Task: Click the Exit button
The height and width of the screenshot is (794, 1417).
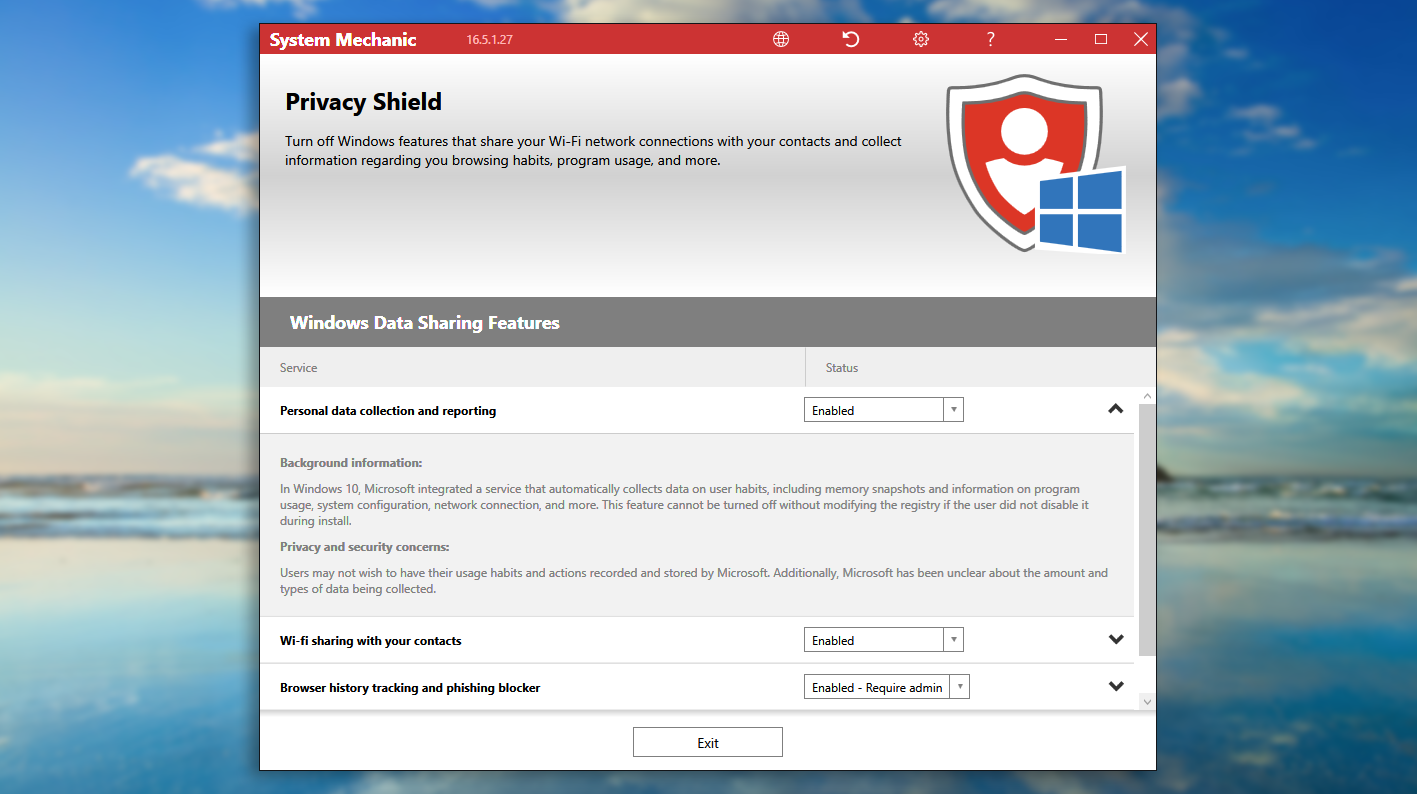Action: tap(708, 742)
